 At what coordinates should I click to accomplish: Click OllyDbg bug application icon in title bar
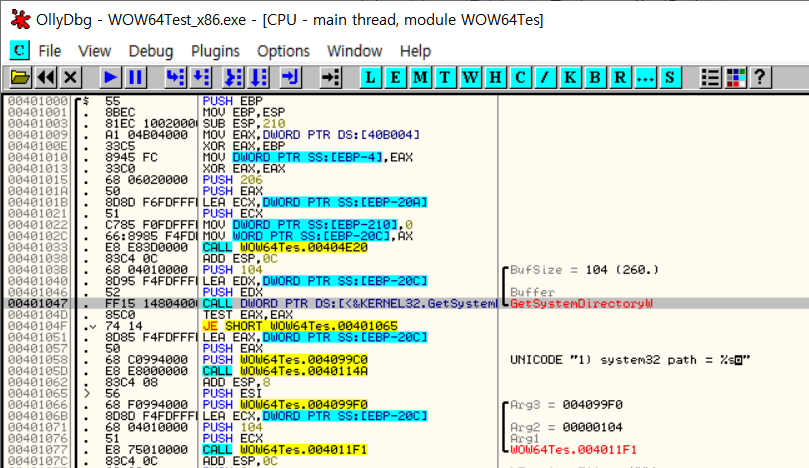click(x=21, y=19)
